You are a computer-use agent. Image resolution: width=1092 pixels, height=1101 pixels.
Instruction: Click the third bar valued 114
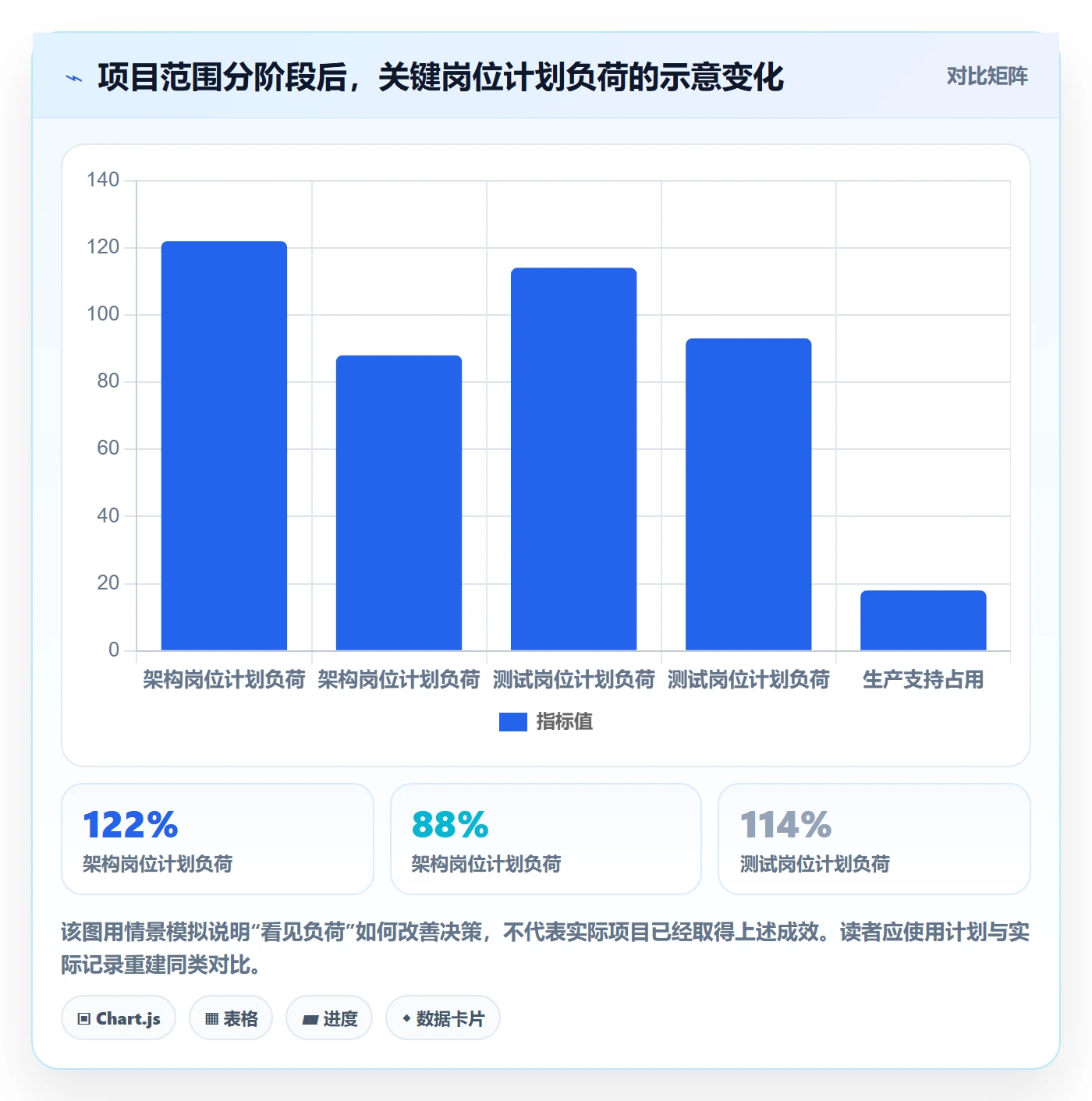(573, 458)
